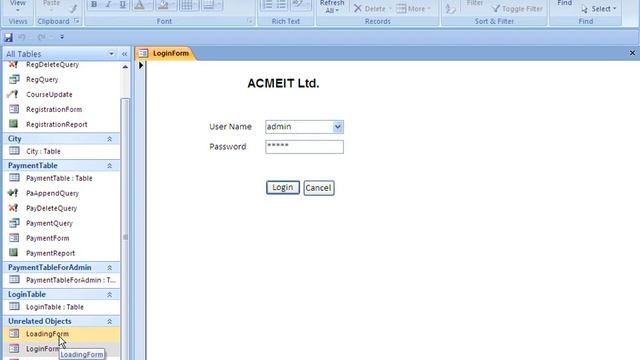Click the PaymentReport report icon

coord(13,252)
